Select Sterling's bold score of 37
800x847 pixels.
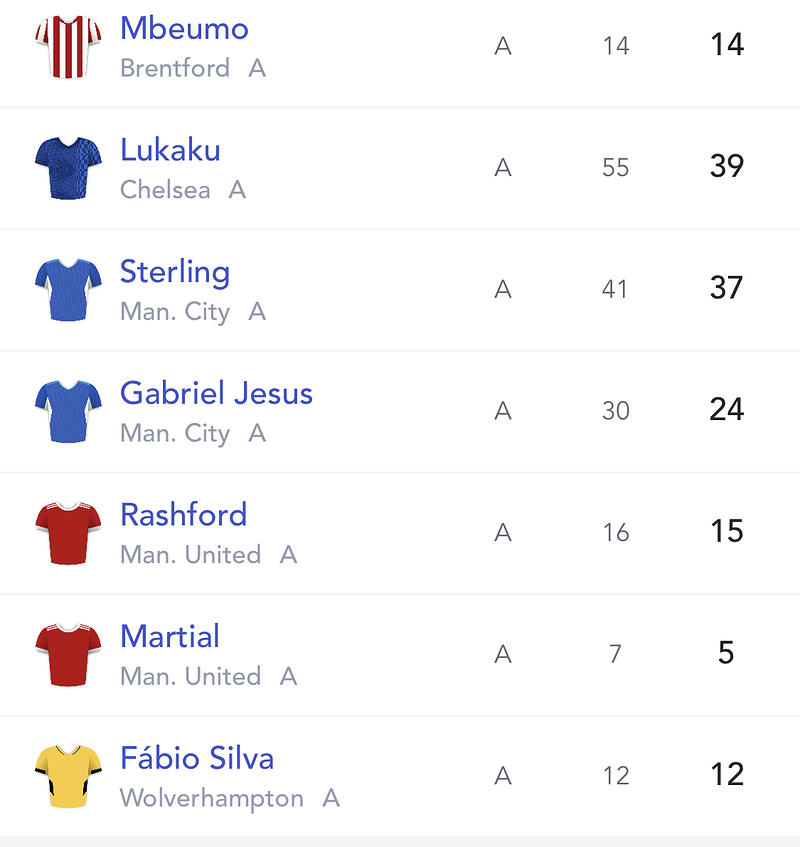727,288
